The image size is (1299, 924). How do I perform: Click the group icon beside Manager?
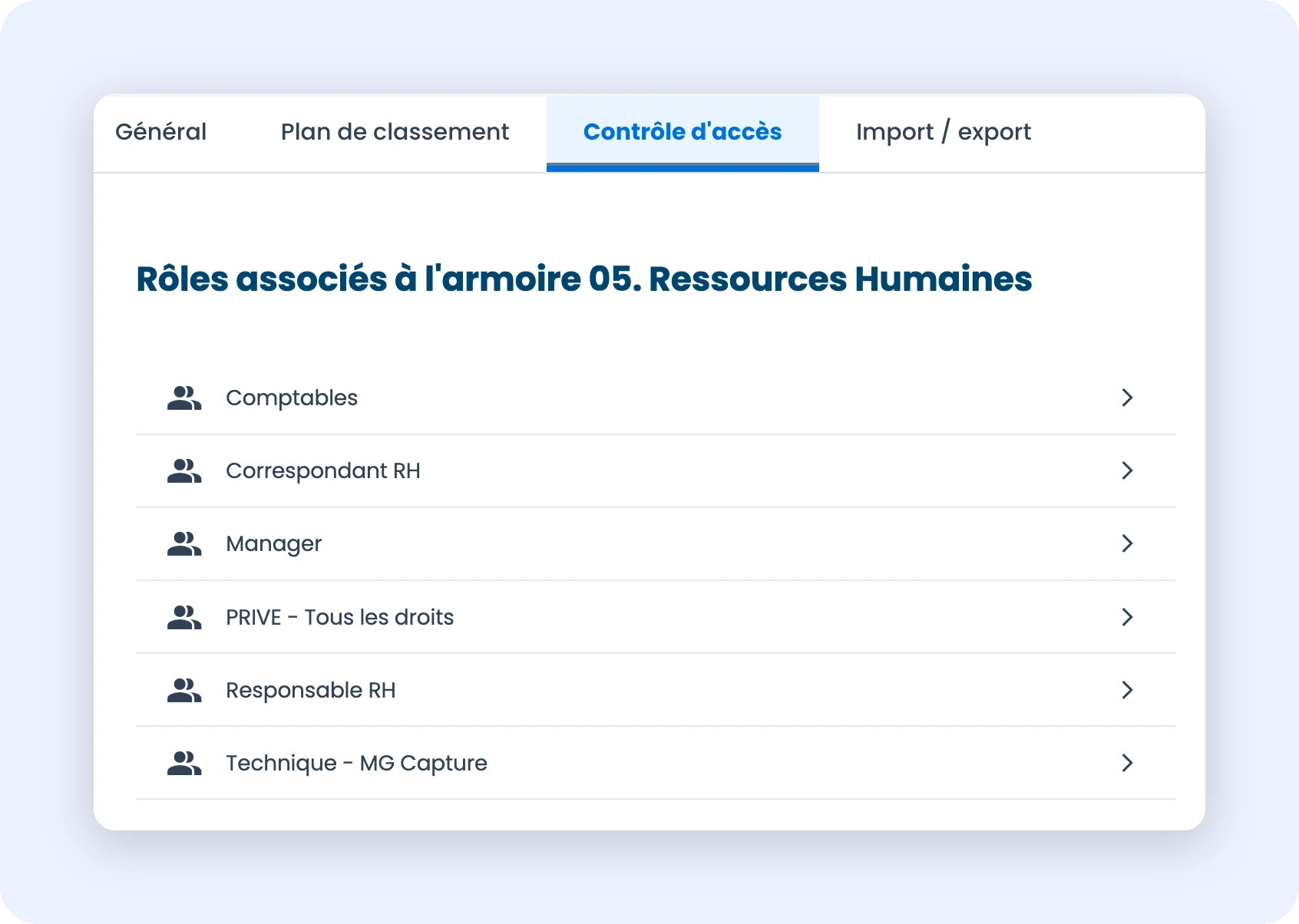pos(184,544)
